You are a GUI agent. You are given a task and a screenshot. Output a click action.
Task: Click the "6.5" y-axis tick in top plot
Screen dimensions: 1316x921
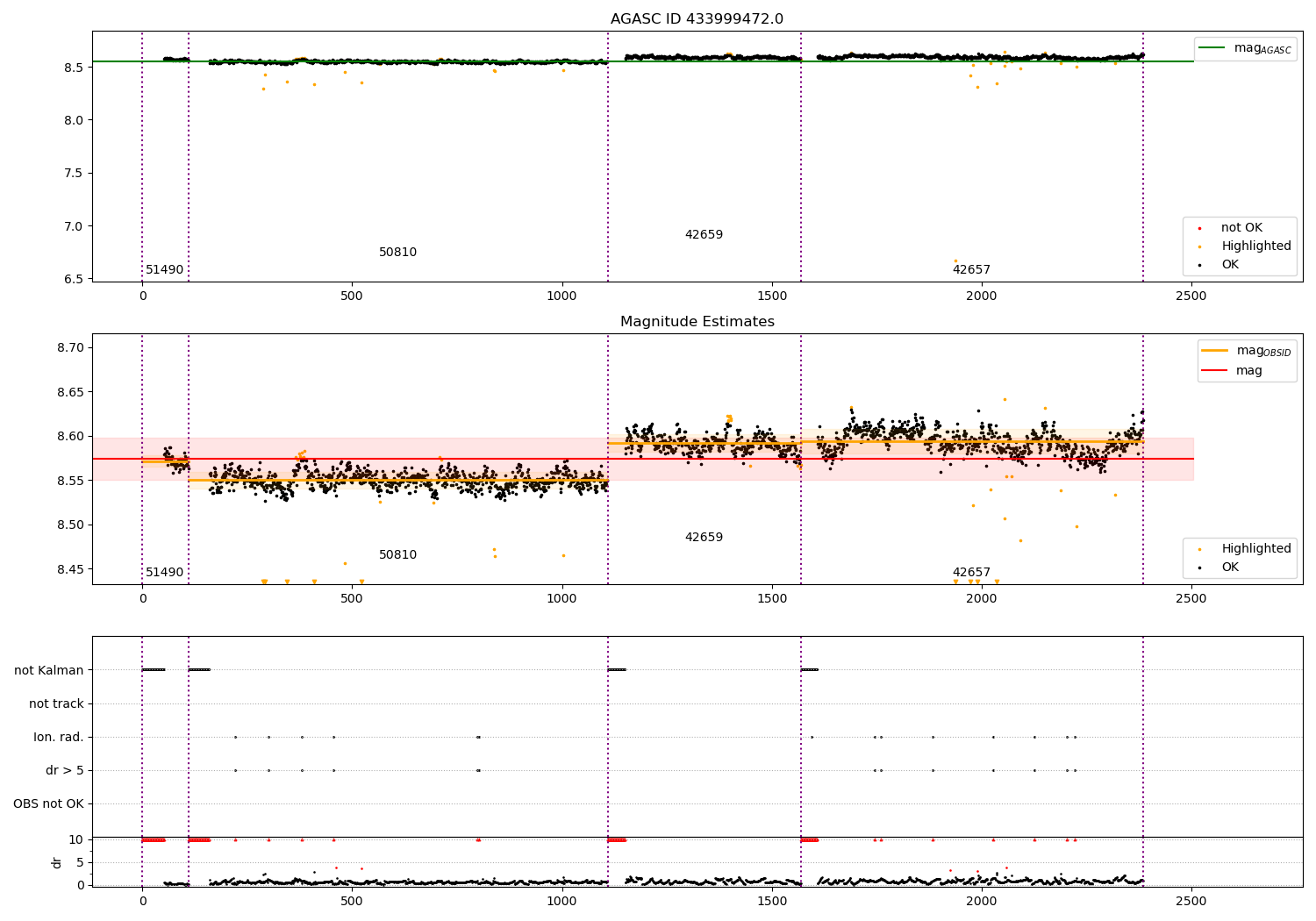point(75,280)
